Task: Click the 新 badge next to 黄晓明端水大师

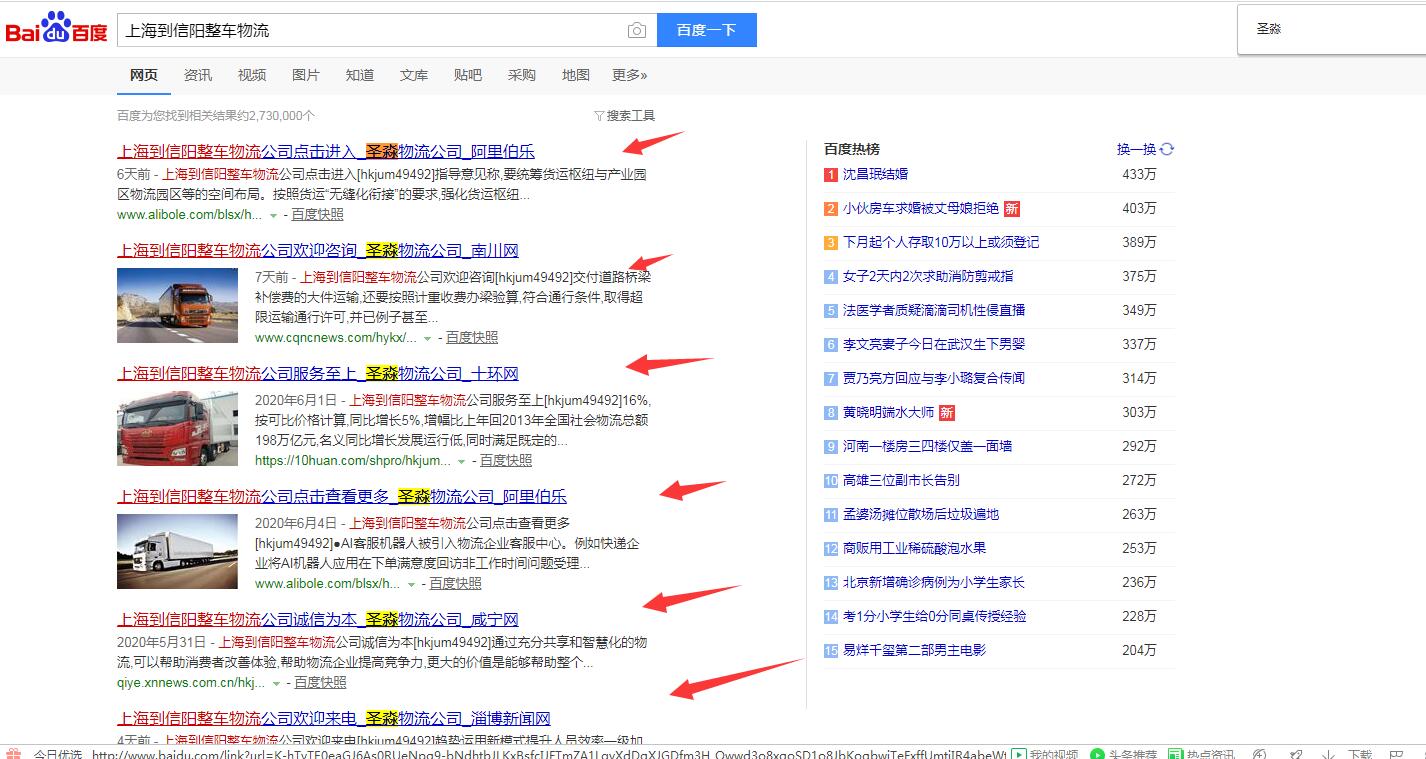Action: 946,413
